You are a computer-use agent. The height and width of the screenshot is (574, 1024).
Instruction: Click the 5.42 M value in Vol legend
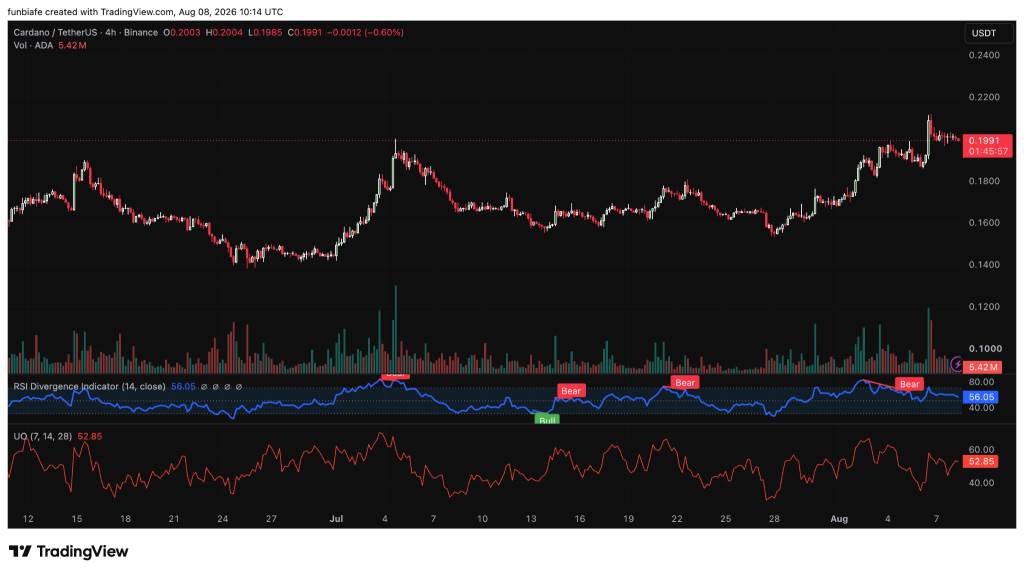tap(72, 46)
